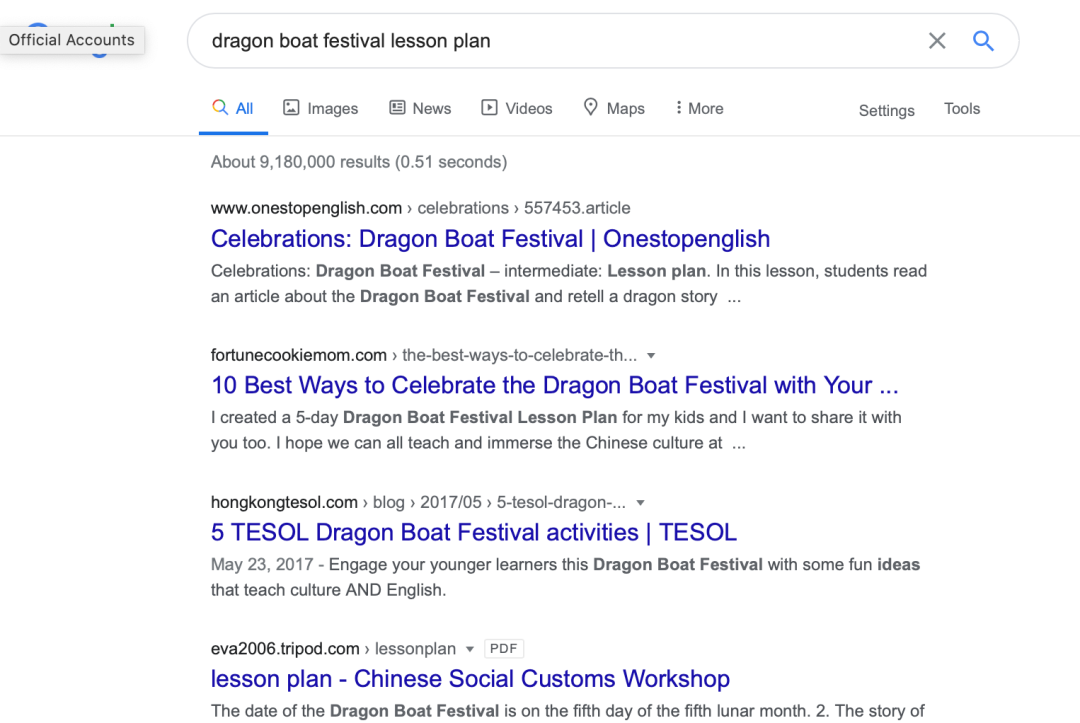Open search Tools
Image resolution: width=1080 pixels, height=723 pixels.
point(962,109)
